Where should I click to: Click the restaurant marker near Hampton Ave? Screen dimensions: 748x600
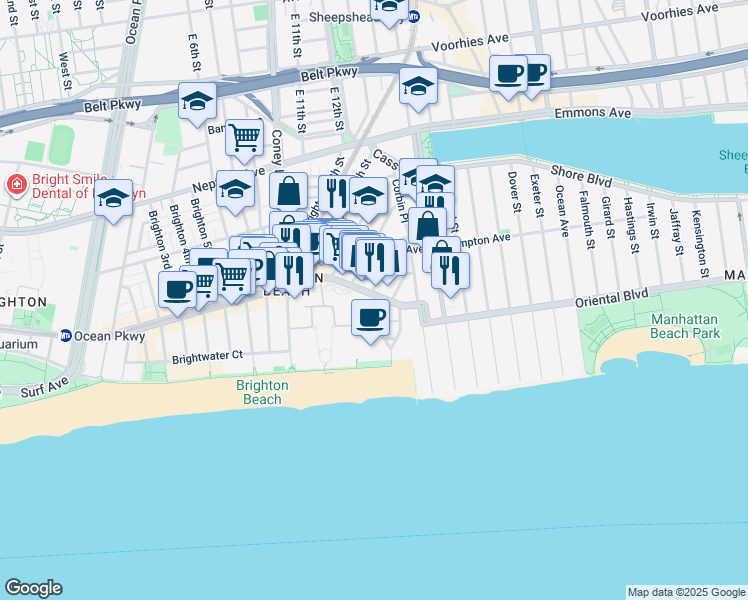(450, 274)
